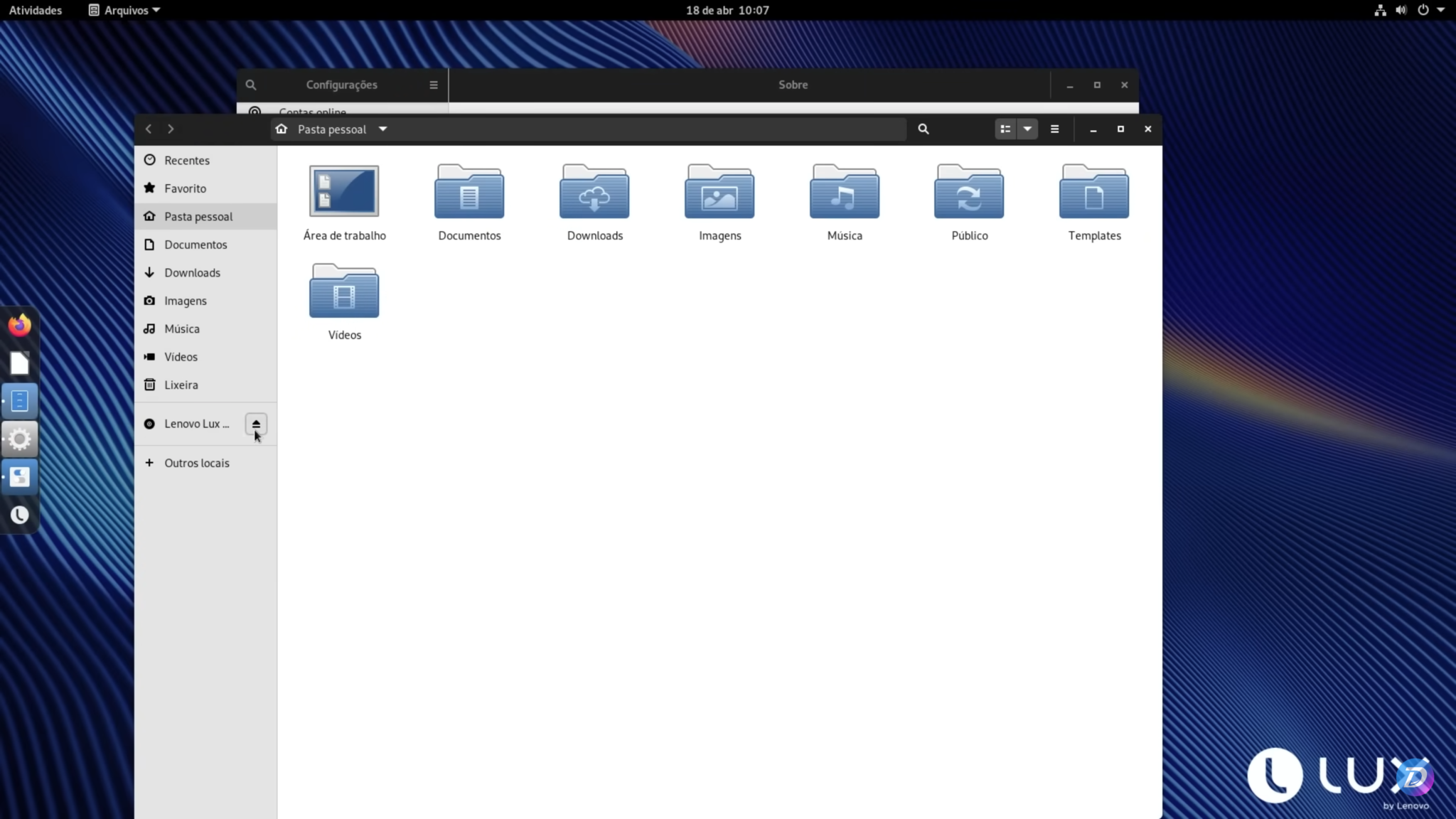1456x819 pixels.
Task: Select the Vídeos folder thumbnail
Action: pos(344,292)
